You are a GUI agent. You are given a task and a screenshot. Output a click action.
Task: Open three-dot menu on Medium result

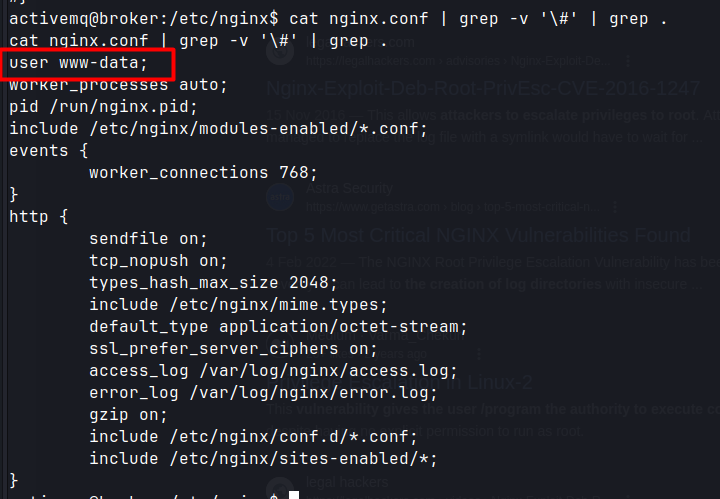(x=479, y=354)
